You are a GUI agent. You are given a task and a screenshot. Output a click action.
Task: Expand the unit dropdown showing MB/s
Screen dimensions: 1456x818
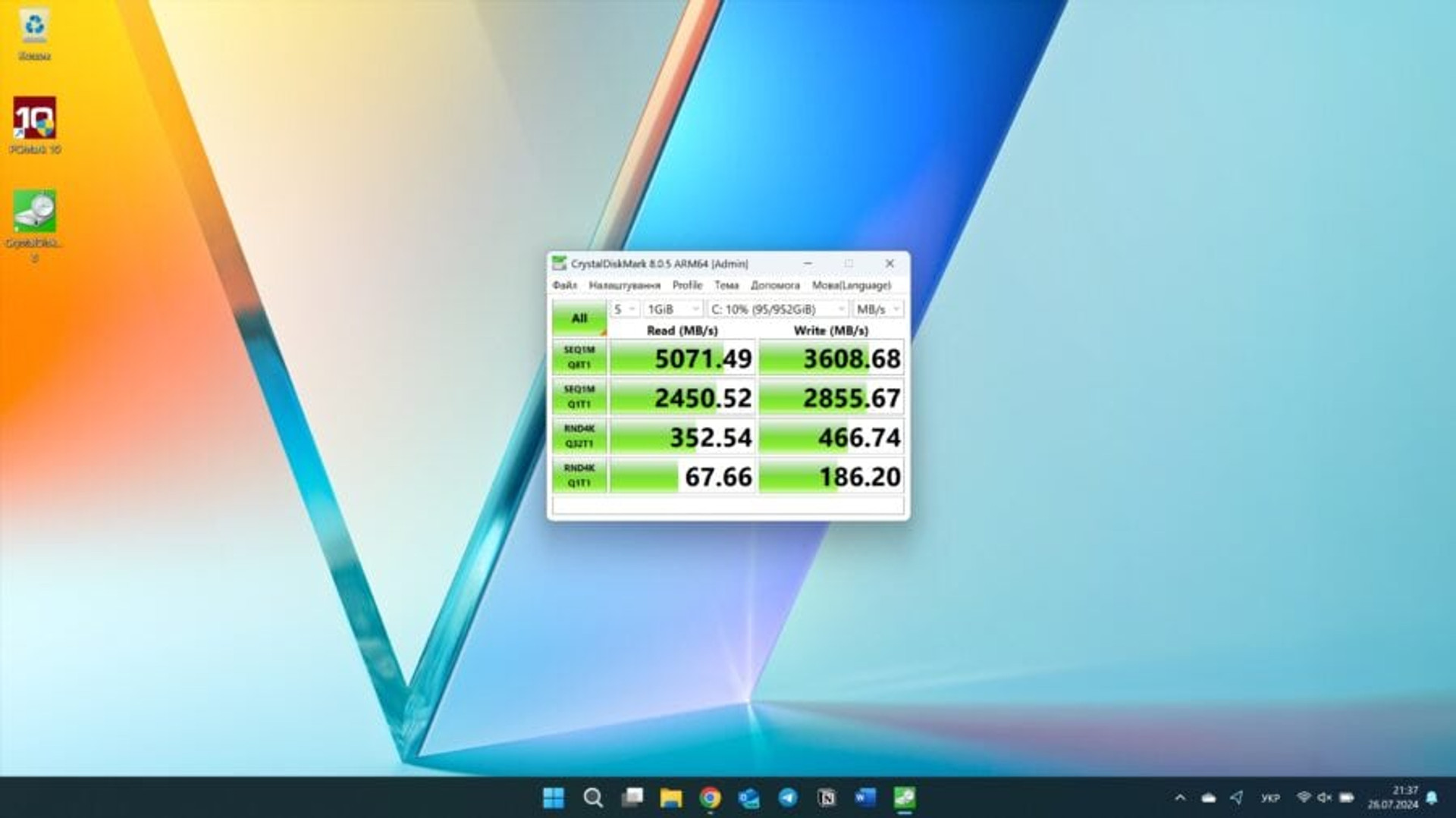(877, 309)
